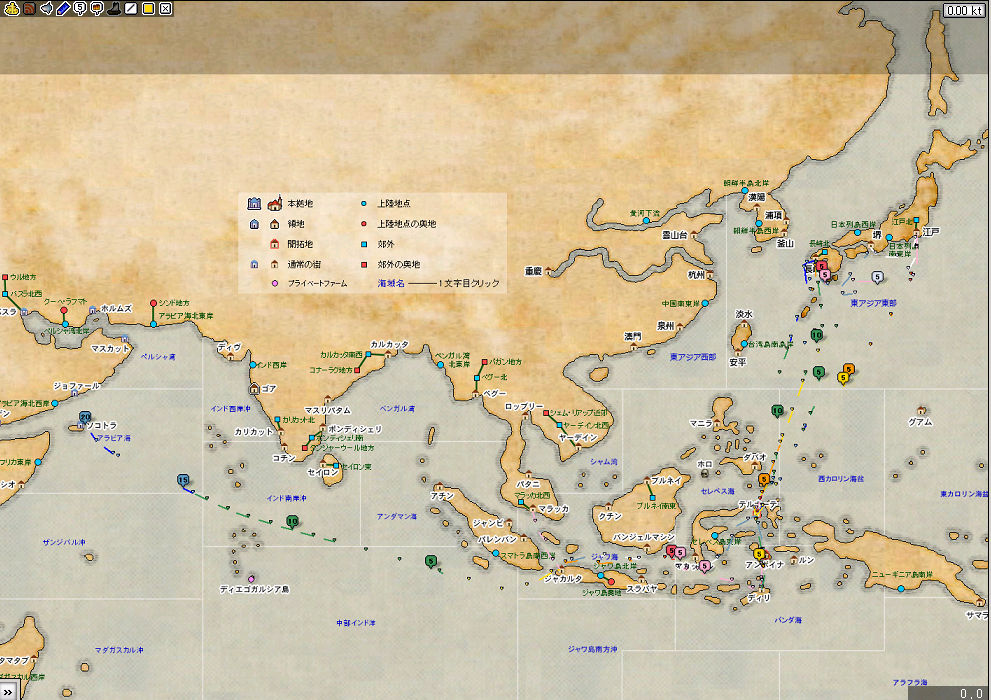Pick the yellow color swatch in toolbar
The height and width of the screenshot is (700, 991).
[x=148, y=8]
